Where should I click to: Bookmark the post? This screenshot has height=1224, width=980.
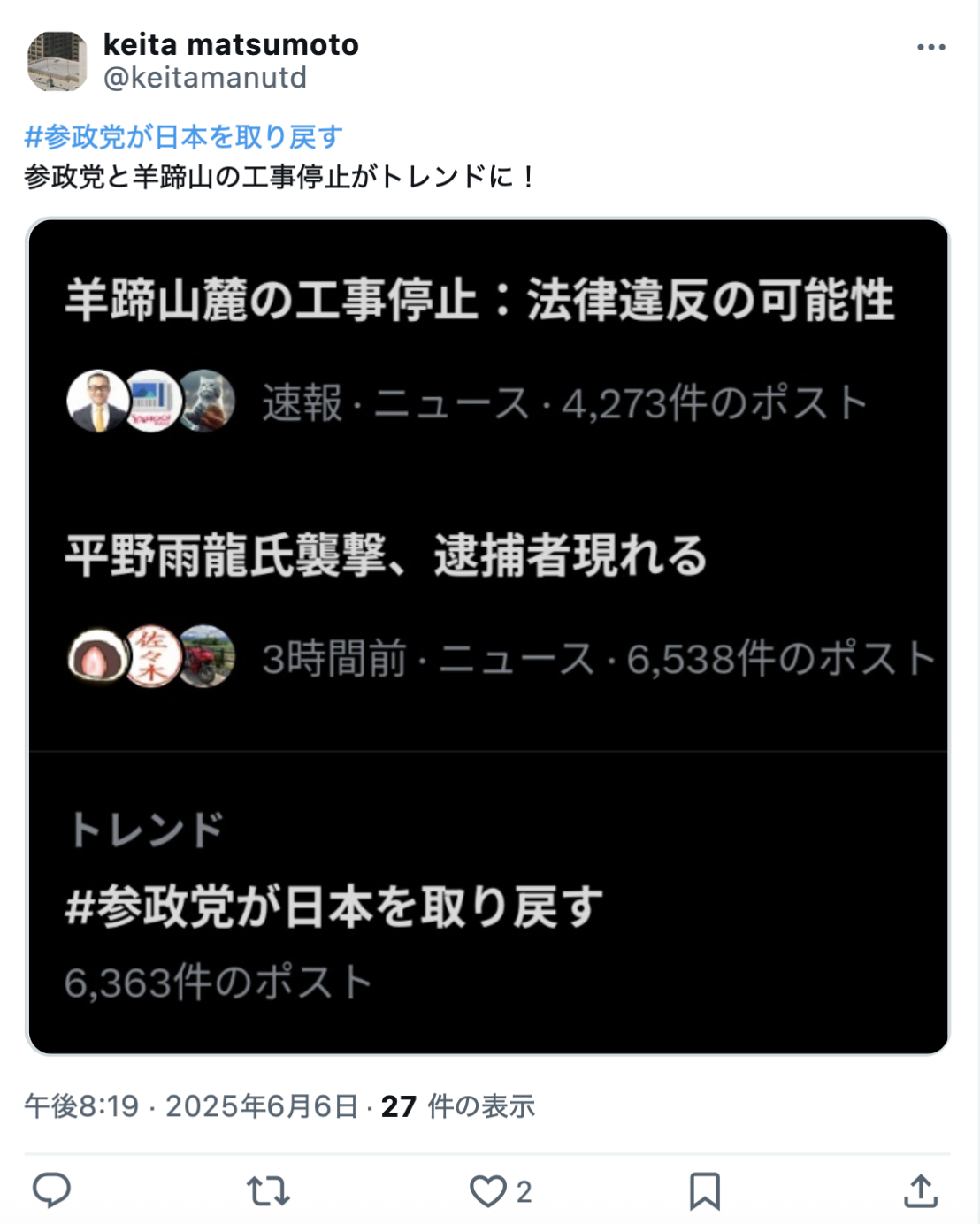click(x=705, y=1191)
